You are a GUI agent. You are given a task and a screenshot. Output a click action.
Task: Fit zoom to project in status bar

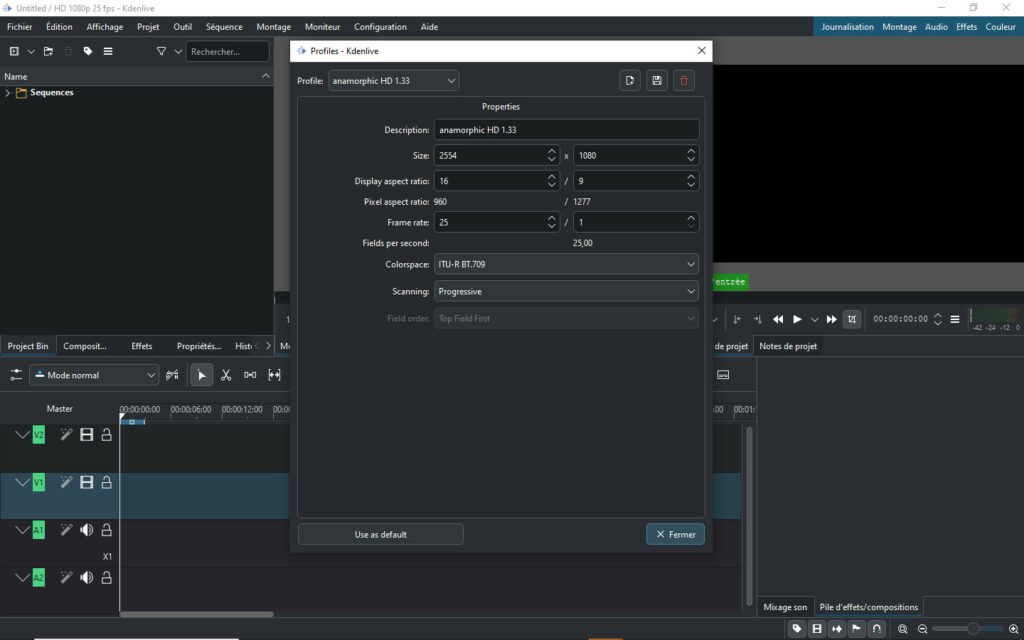(903, 629)
